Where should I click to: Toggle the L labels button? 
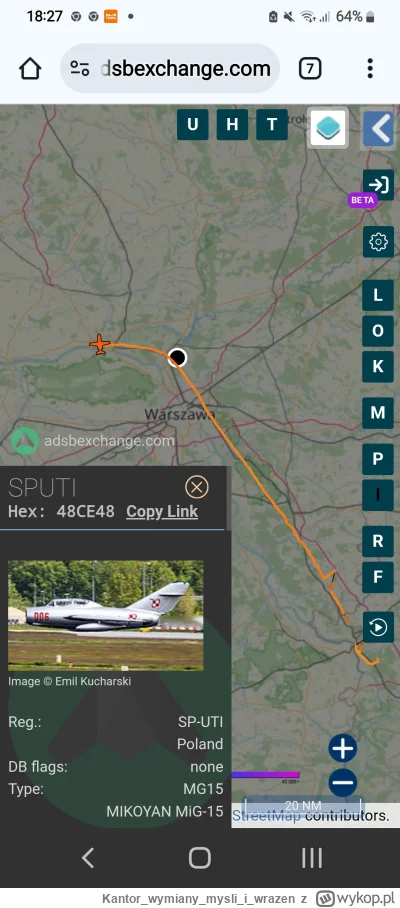pos(378,295)
